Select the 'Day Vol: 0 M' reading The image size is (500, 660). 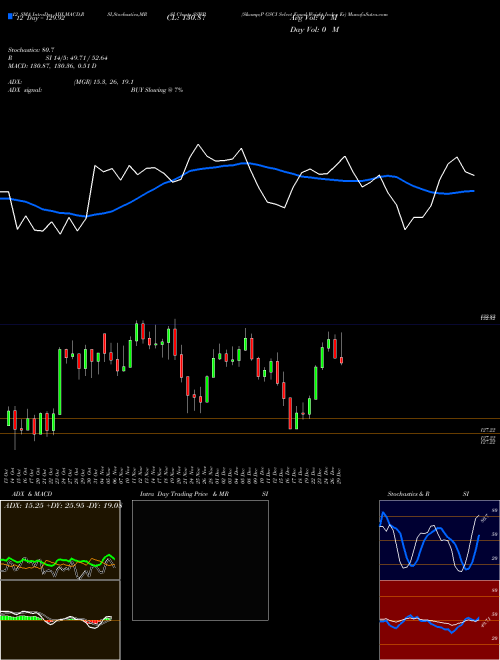pyautogui.click(x=314, y=29)
